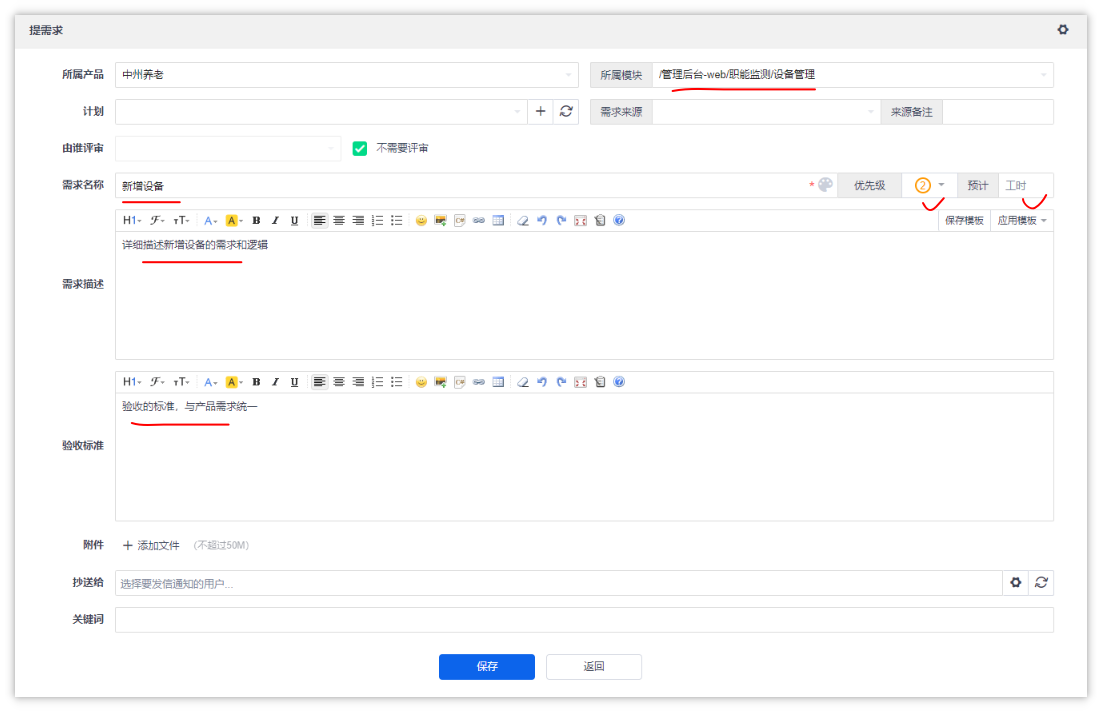Pick a highlight background color in 验收标准 toolbar
This screenshot has width=1102, height=712.
pyautogui.click(x=233, y=382)
